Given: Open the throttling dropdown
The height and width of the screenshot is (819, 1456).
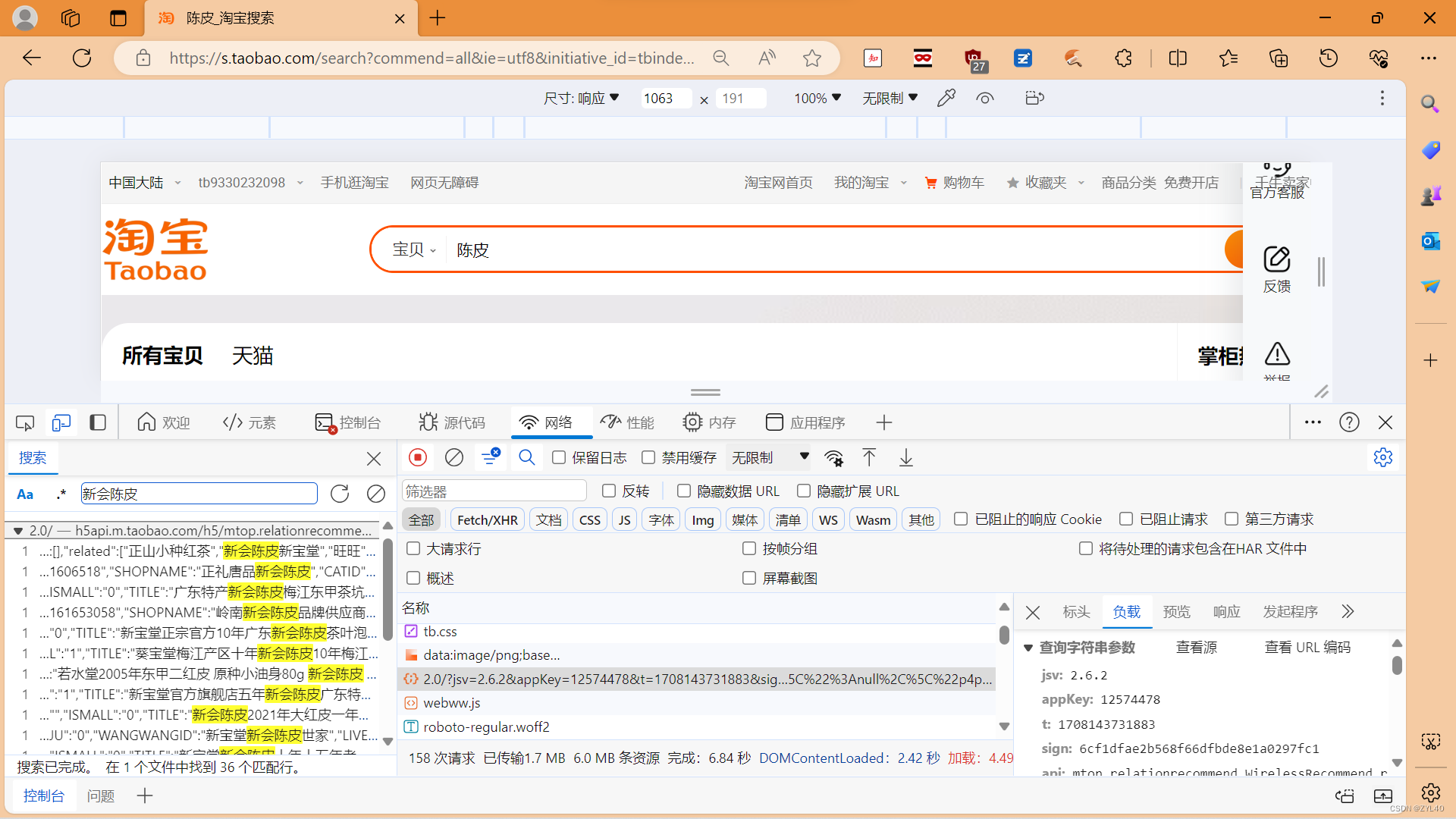Looking at the screenshot, I should pyautogui.click(x=770, y=457).
